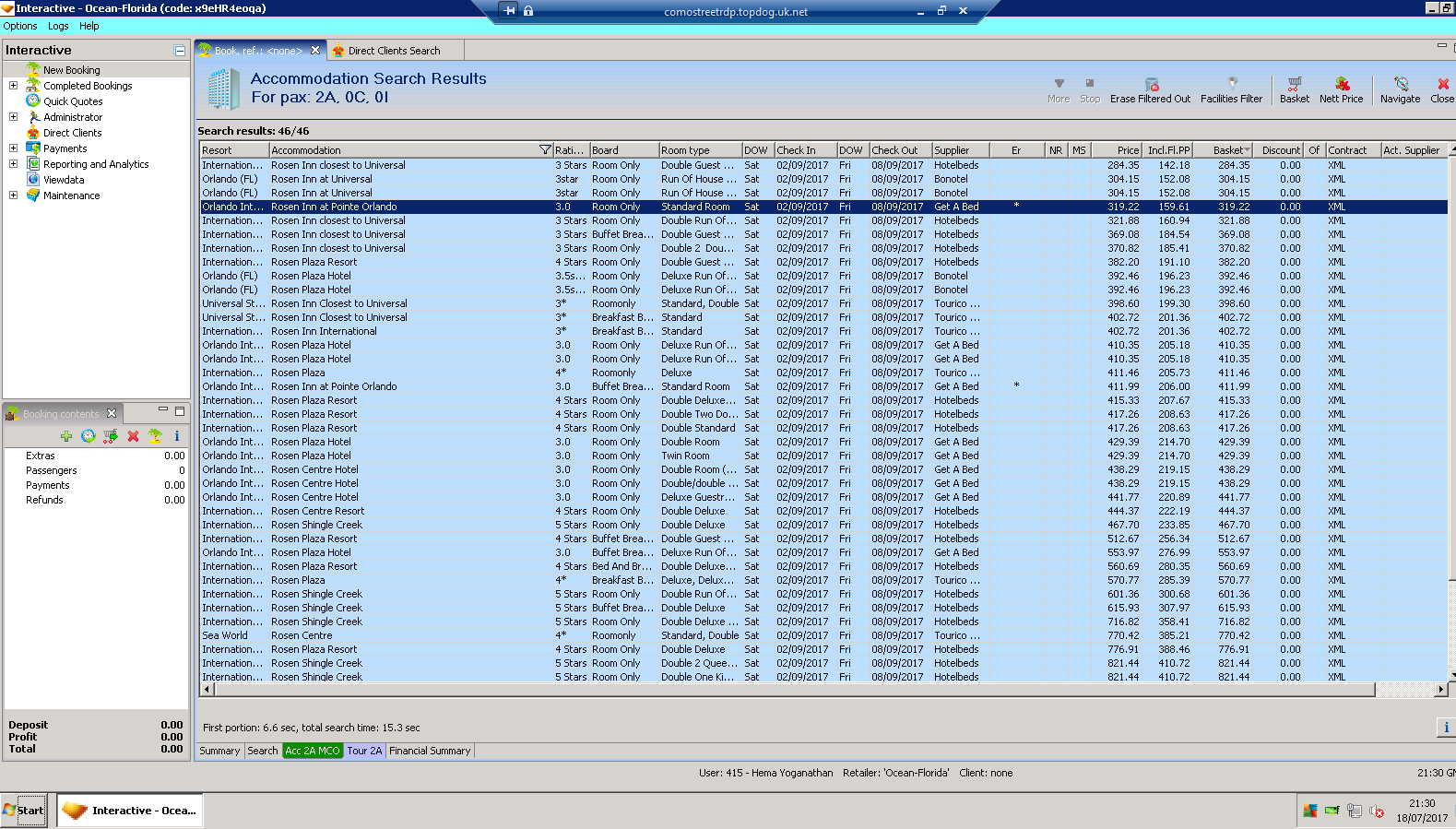Viewport: 1456px width, 829px height.
Task: Expand the Completed Bookings tree node
Action: (x=13, y=85)
